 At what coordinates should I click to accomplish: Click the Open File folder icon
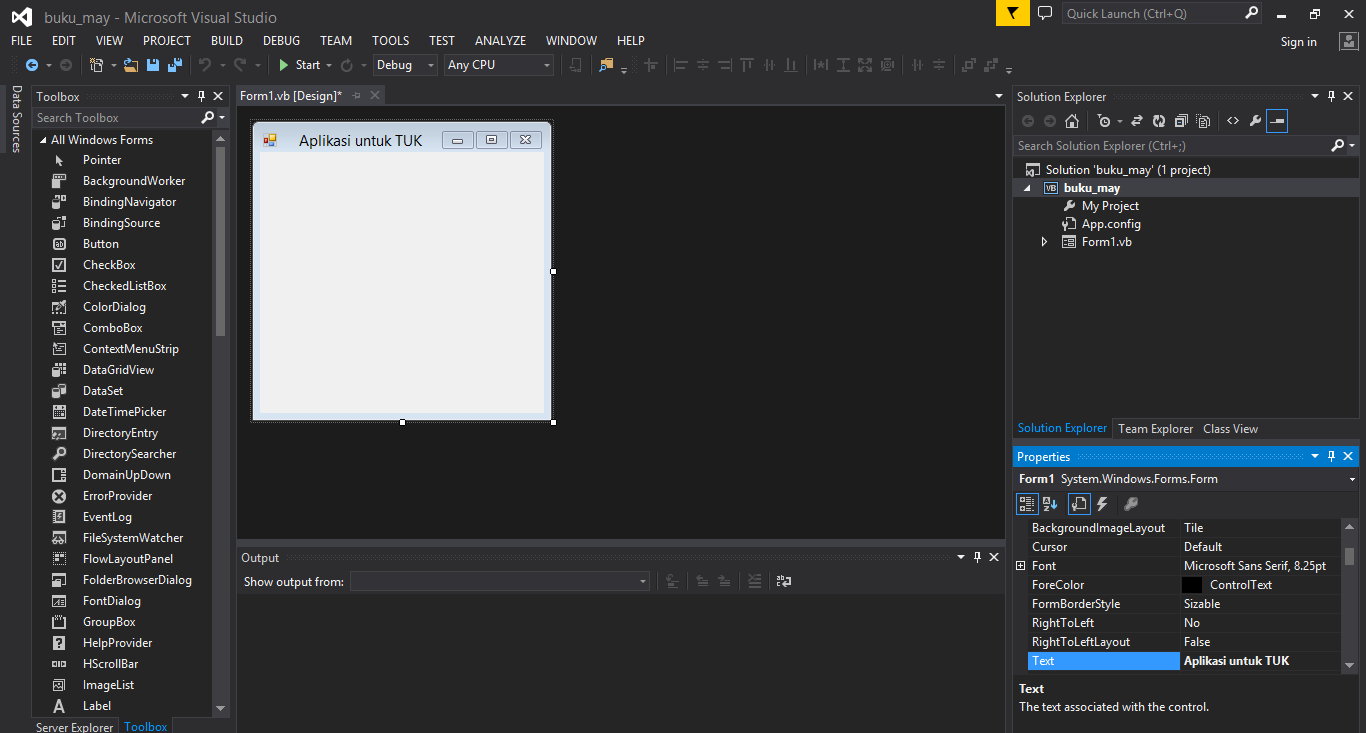[x=131, y=65]
